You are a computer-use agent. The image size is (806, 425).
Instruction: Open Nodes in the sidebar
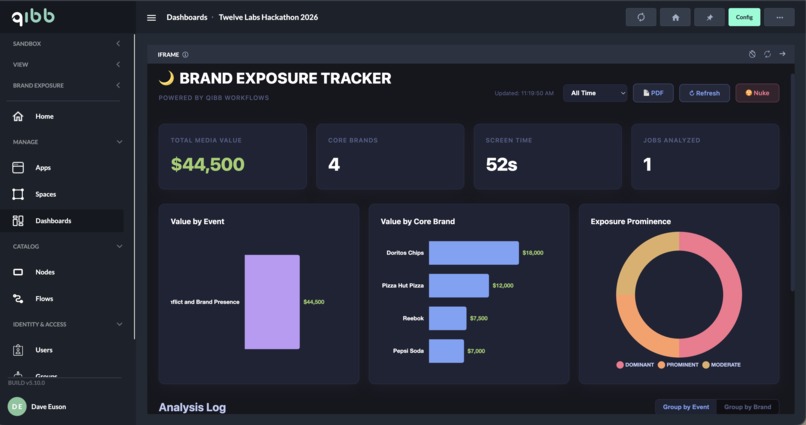point(62,272)
